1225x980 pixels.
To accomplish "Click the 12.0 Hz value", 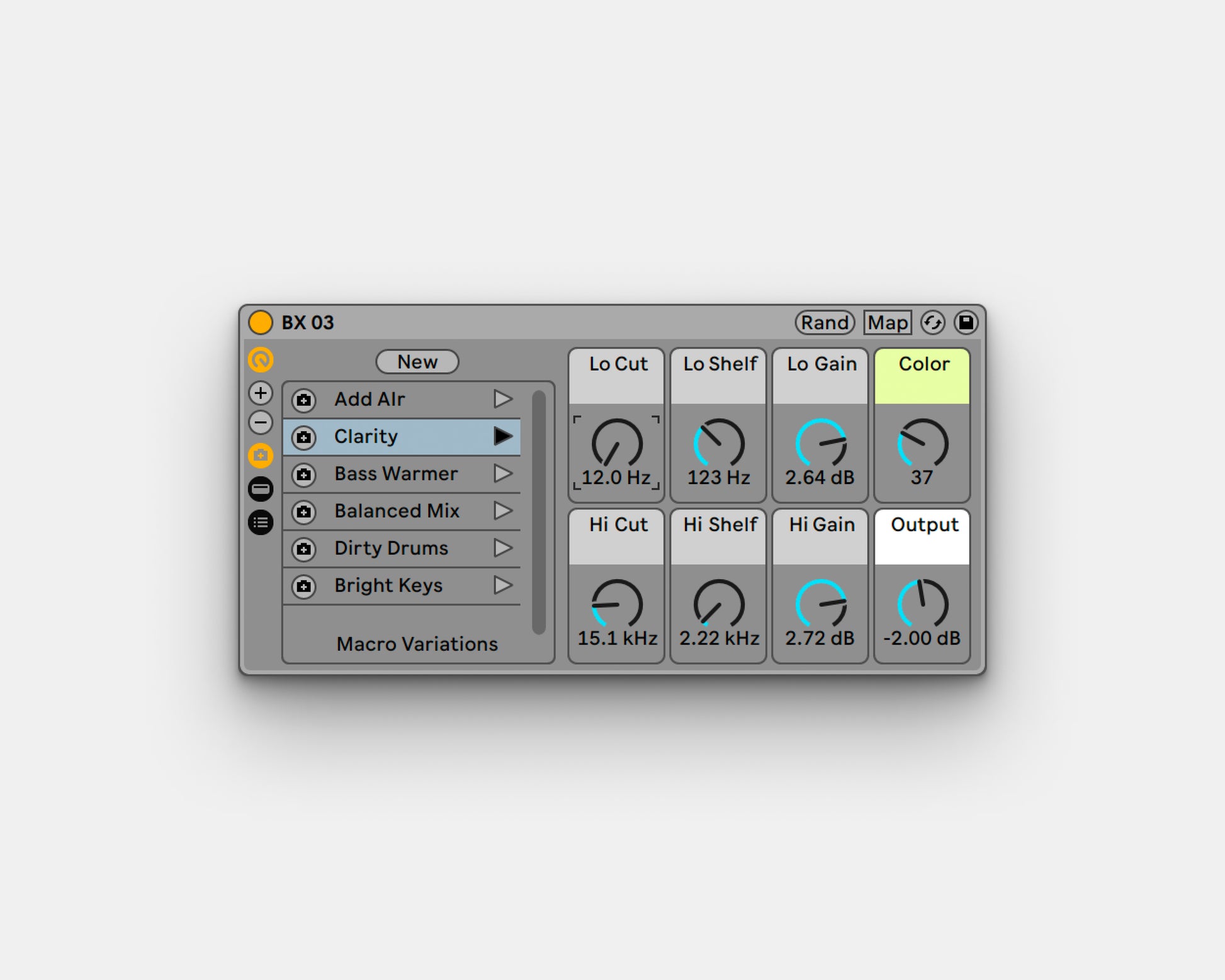I will pyautogui.click(x=616, y=477).
